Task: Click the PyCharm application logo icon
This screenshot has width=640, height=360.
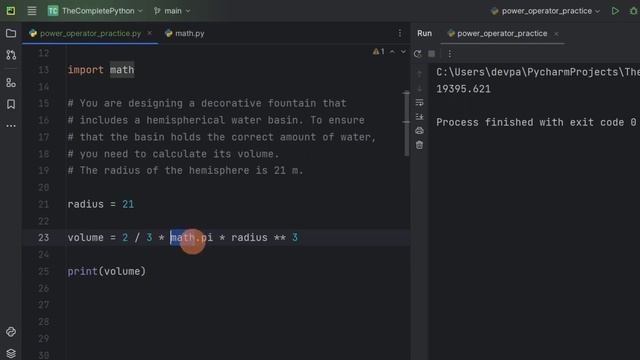Action: 11,11
